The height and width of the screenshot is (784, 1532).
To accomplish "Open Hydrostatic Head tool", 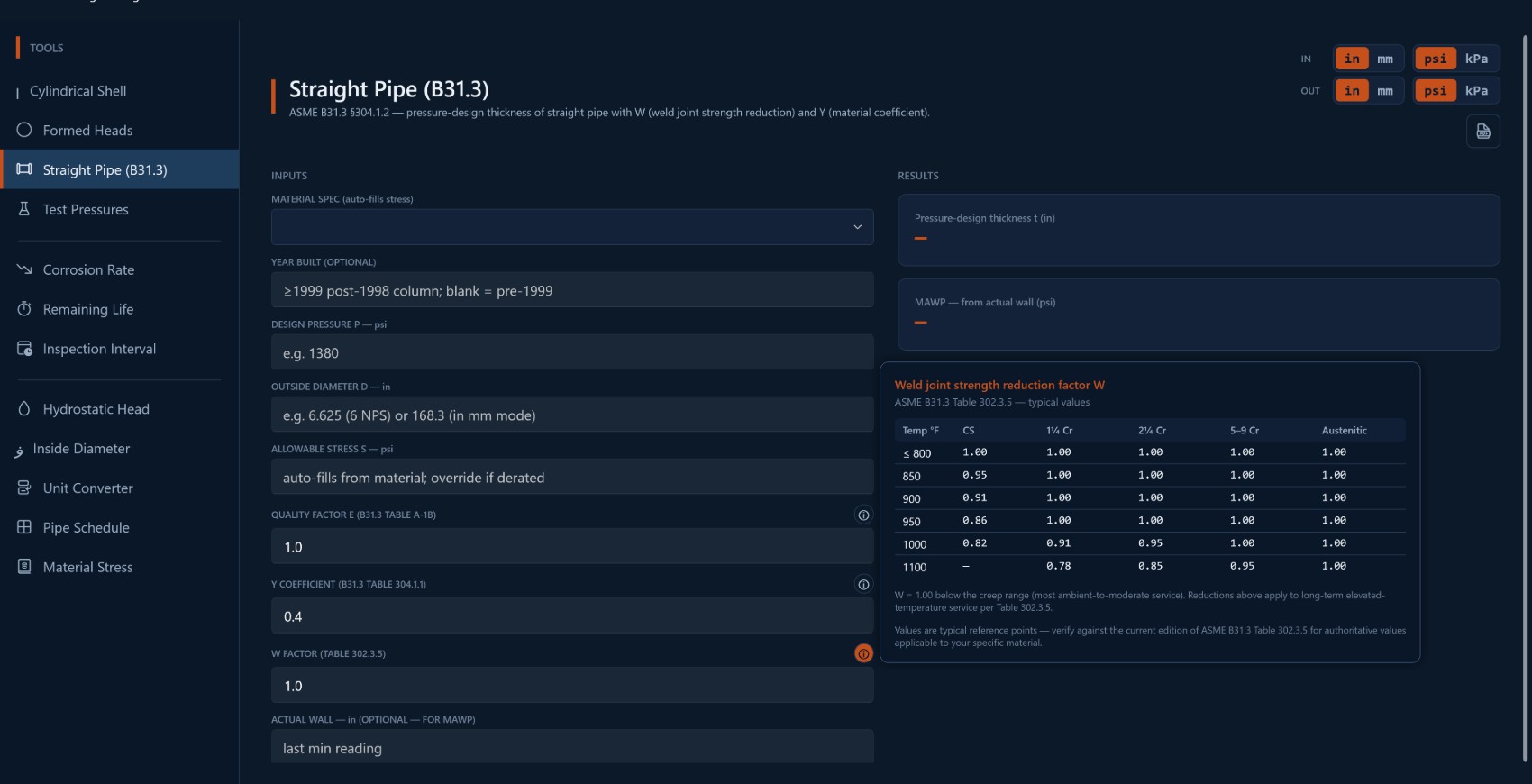I will point(119,409).
